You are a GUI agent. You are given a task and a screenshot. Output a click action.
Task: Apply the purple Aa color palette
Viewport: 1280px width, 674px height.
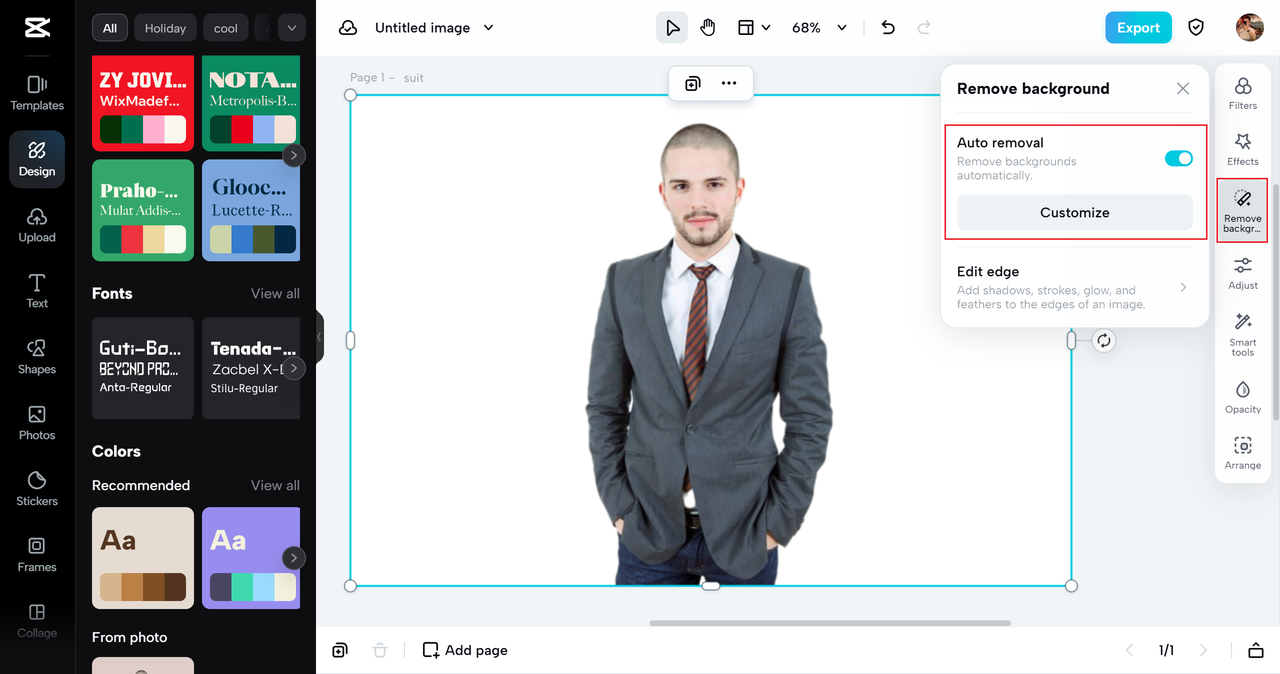click(251, 558)
